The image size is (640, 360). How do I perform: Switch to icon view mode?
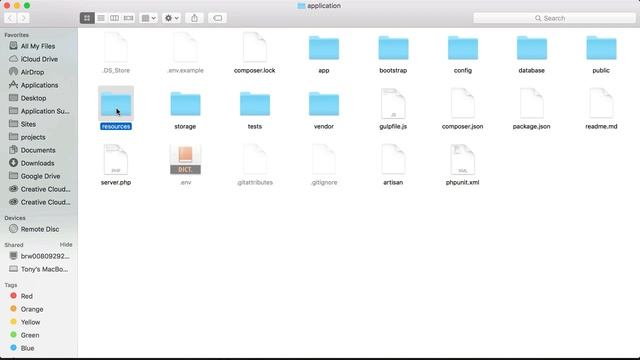click(87, 18)
